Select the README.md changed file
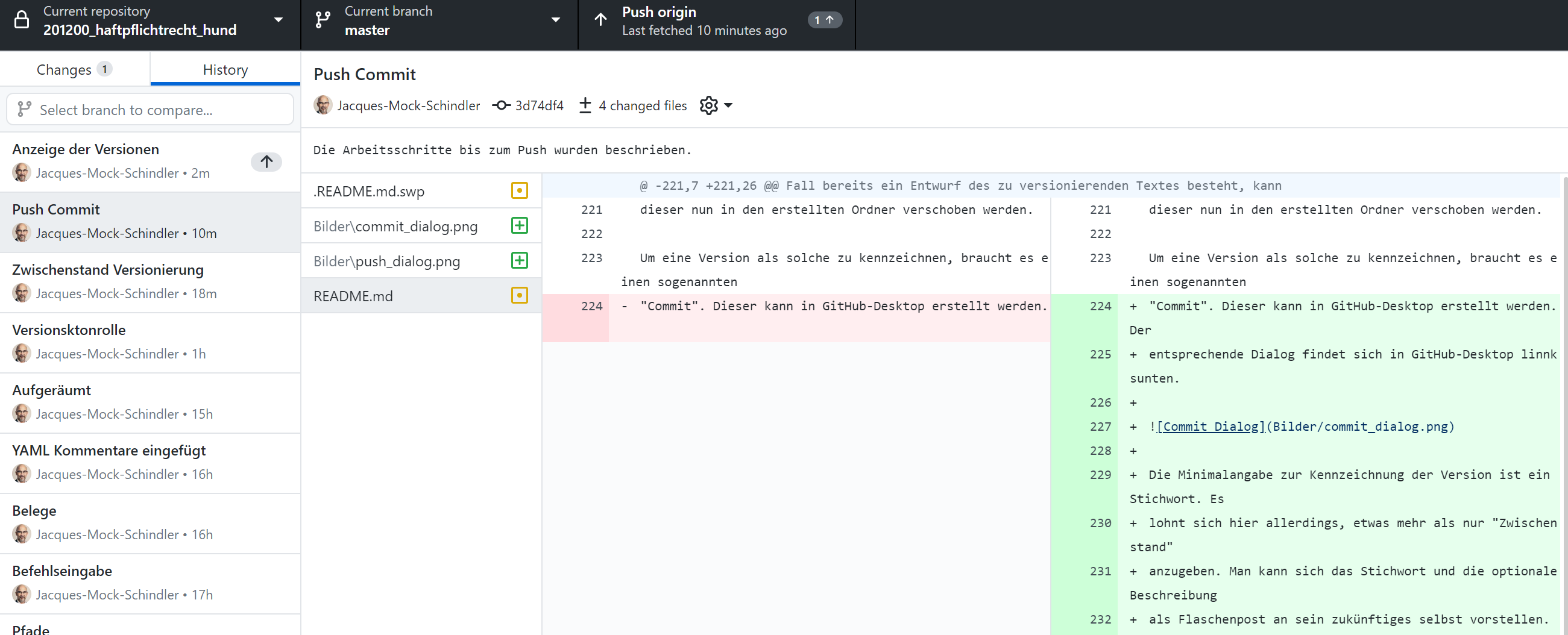This screenshot has height=635, width=1568. click(x=421, y=296)
